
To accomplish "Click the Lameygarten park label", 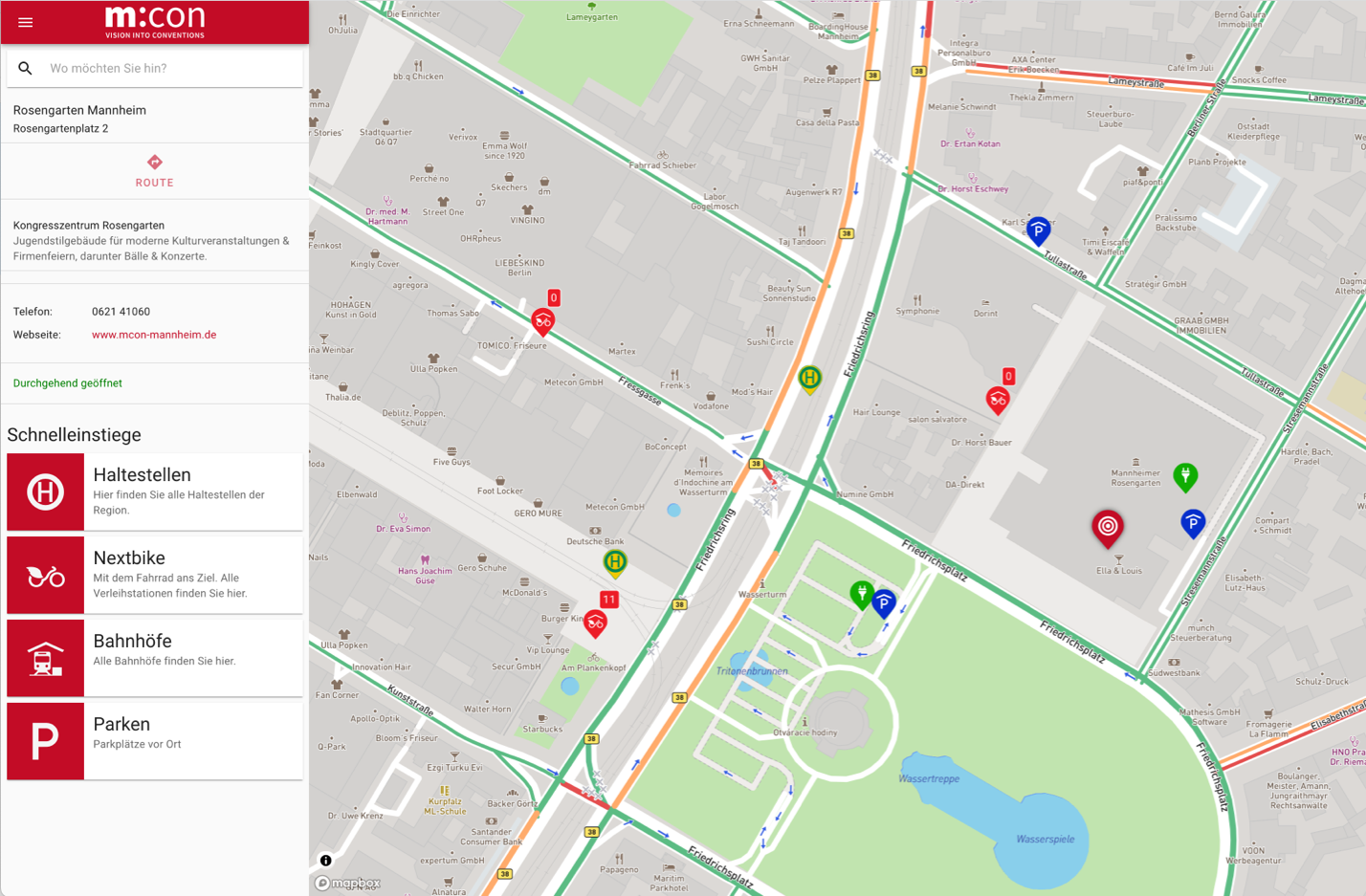I will click(592, 17).
